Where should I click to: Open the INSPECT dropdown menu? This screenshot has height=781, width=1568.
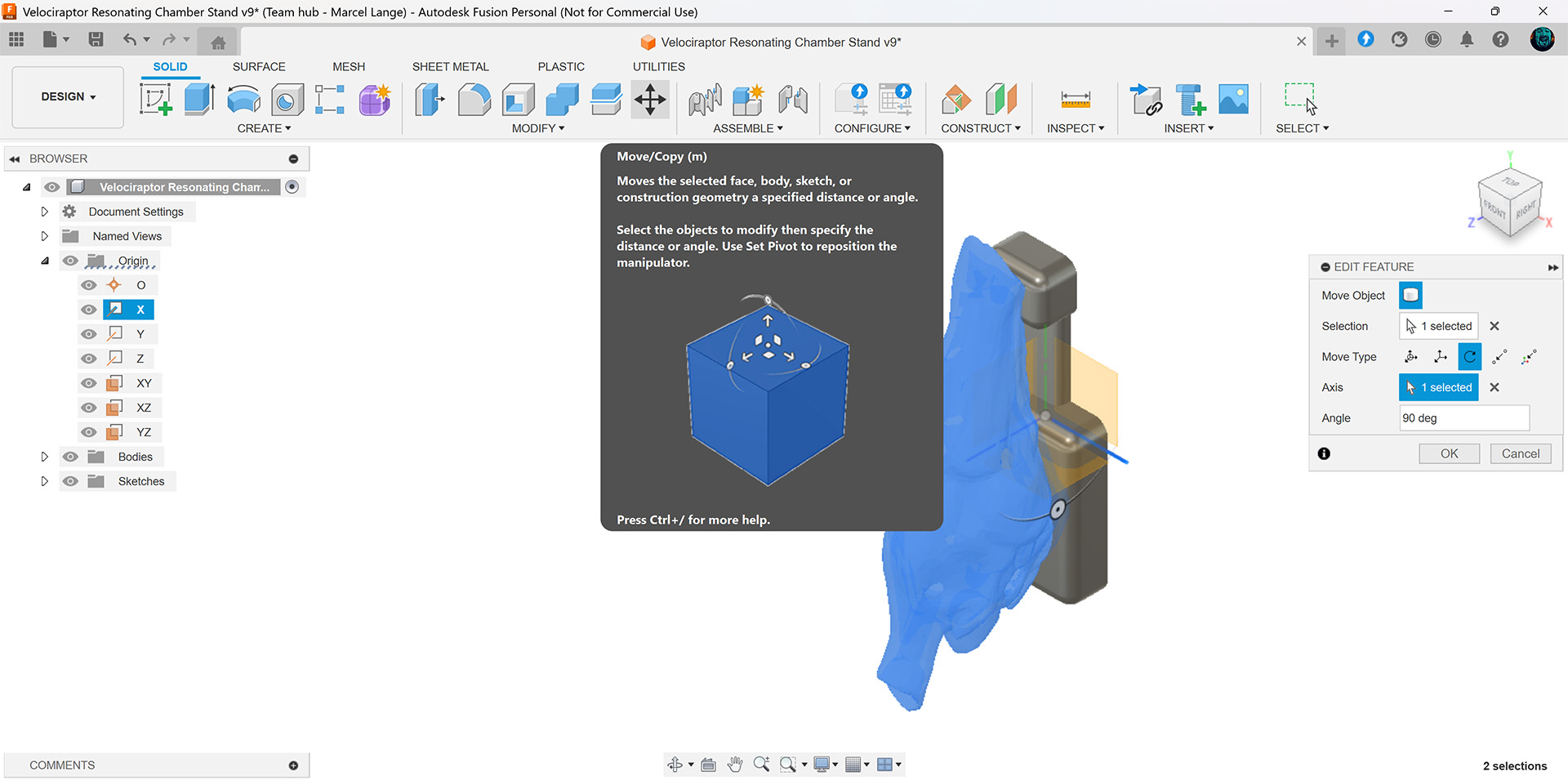[x=1076, y=128]
